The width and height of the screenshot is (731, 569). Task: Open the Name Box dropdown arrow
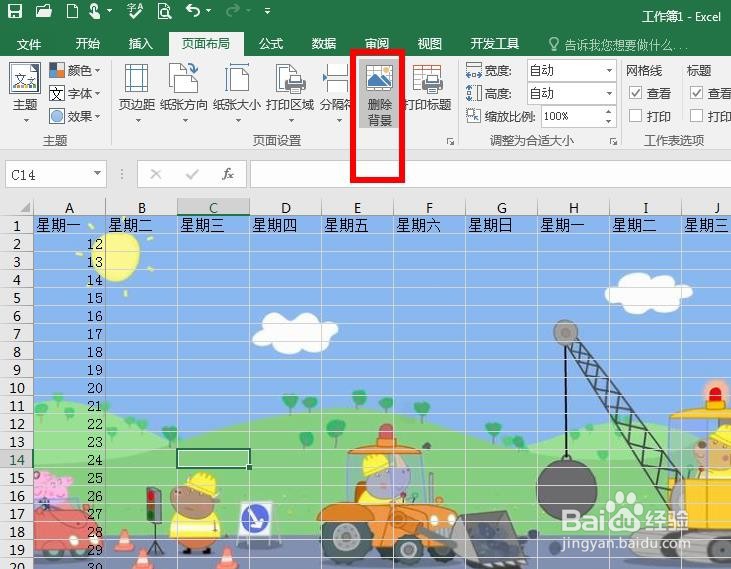[x=97, y=174]
